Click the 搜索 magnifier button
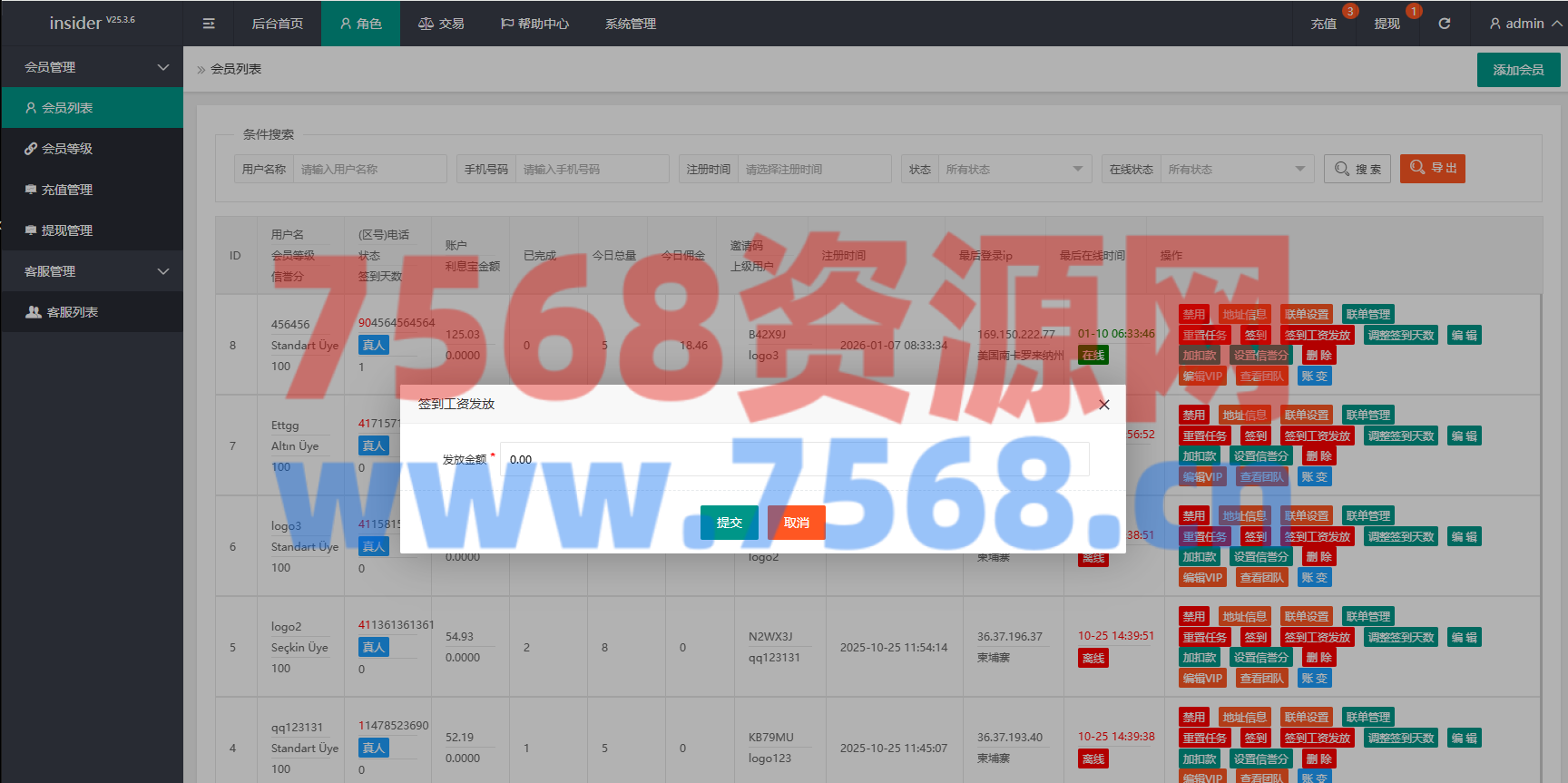1568x783 pixels. pyautogui.click(x=1357, y=169)
